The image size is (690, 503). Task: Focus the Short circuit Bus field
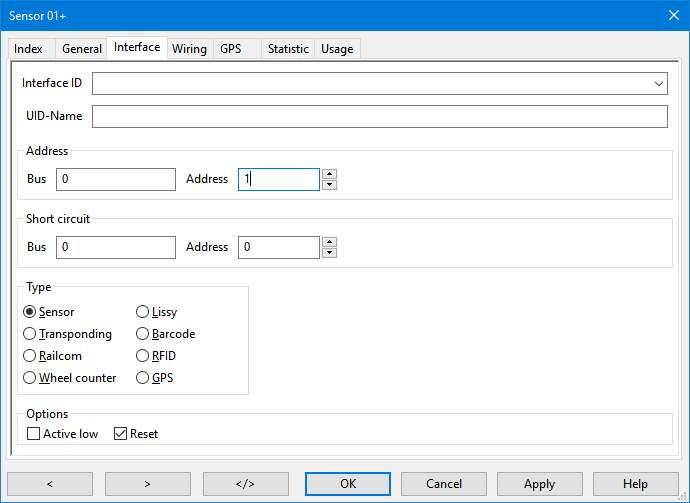click(116, 247)
